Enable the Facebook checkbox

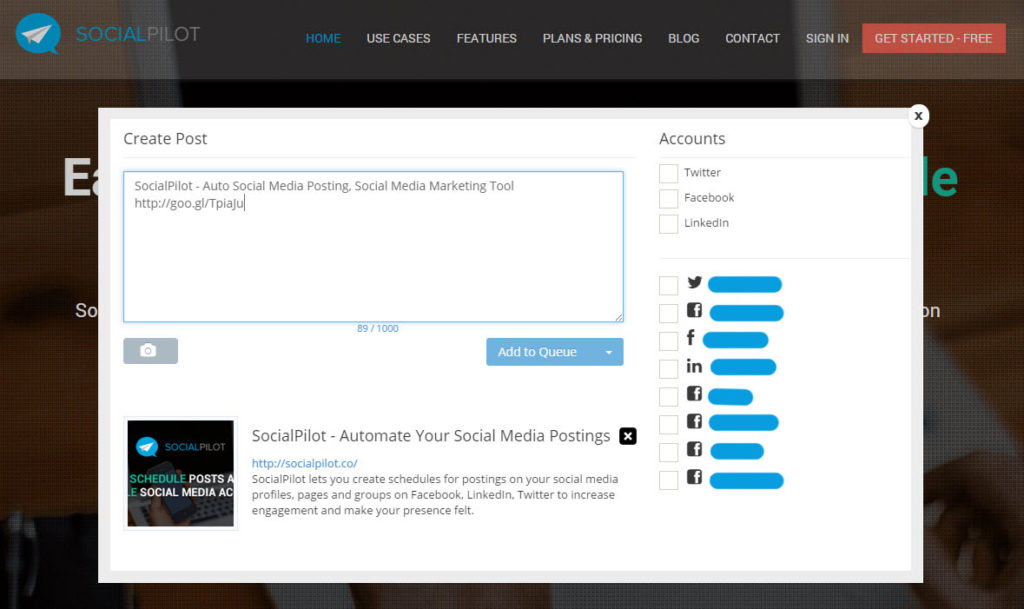(667, 198)
